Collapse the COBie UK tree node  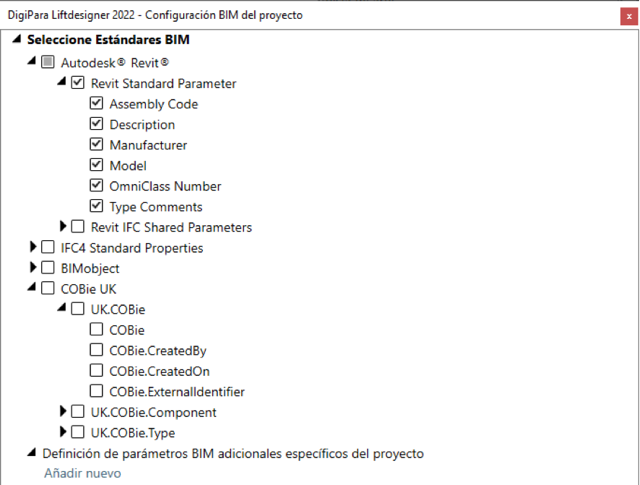pos(32,287)
